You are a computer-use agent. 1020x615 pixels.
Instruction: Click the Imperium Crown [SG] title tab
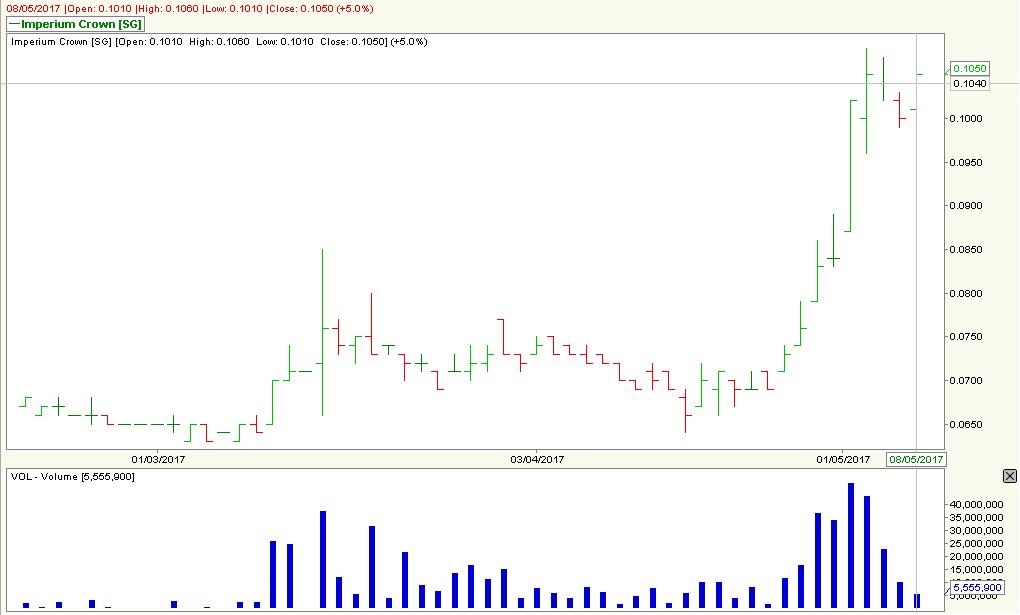75,23
